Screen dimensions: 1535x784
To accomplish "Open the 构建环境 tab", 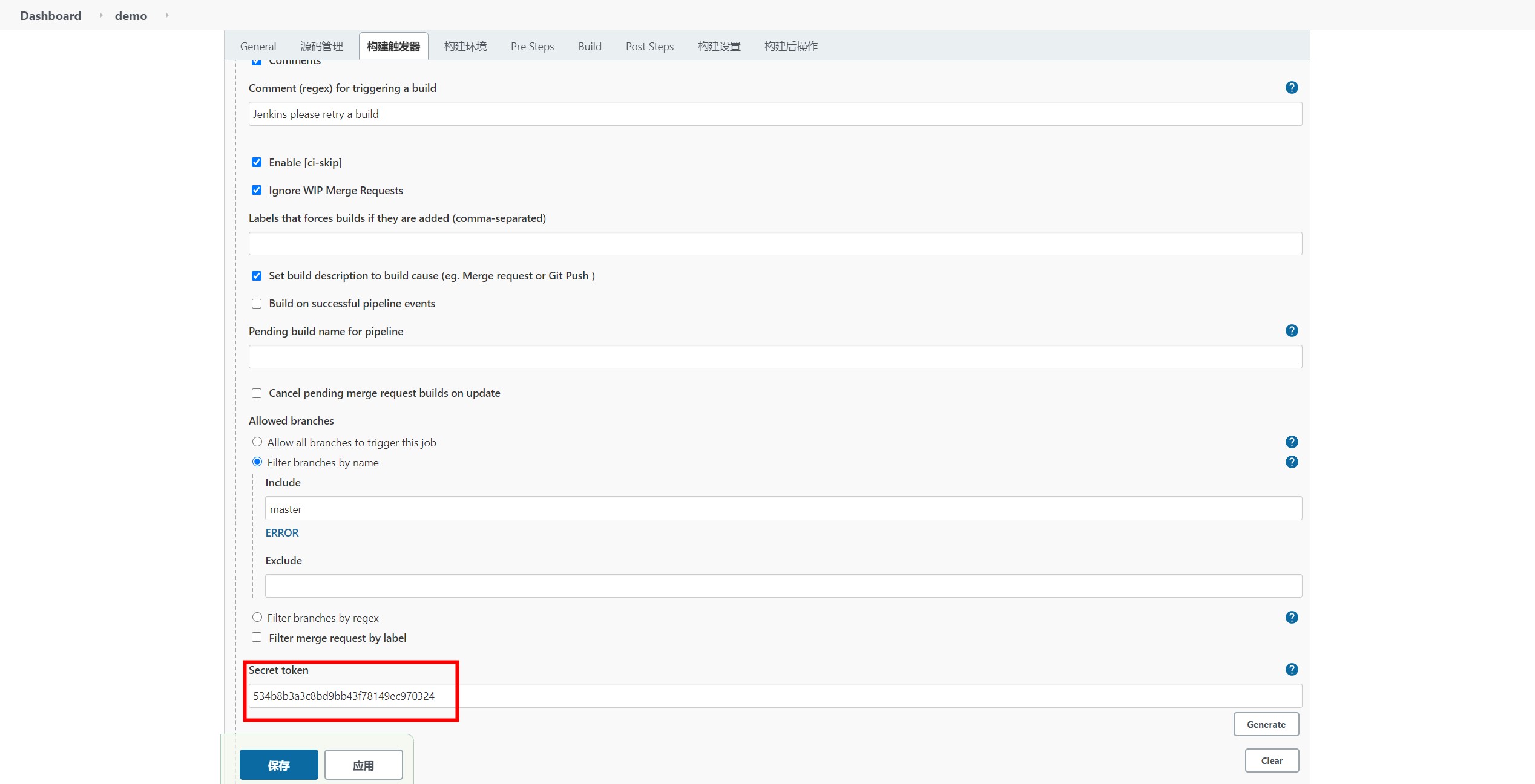I will coord(463,45).
